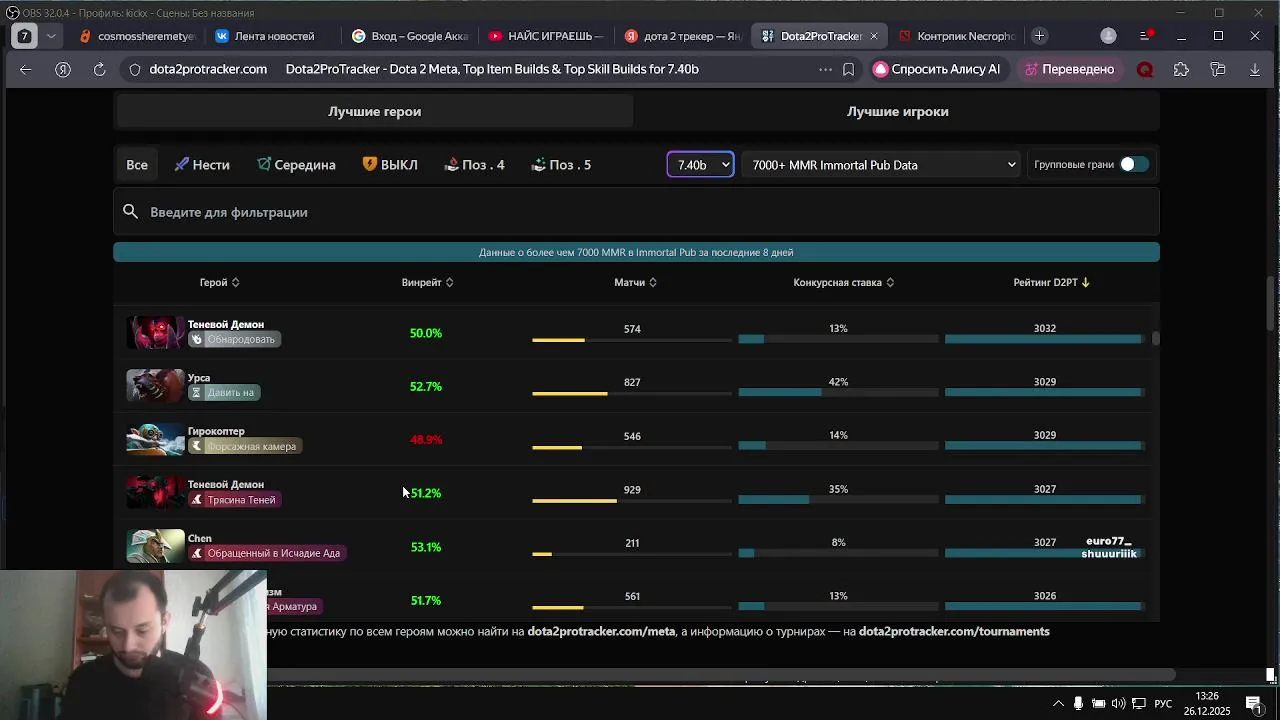
Task: Click the page vertical scrollbar thumb
Action: 1271,301
